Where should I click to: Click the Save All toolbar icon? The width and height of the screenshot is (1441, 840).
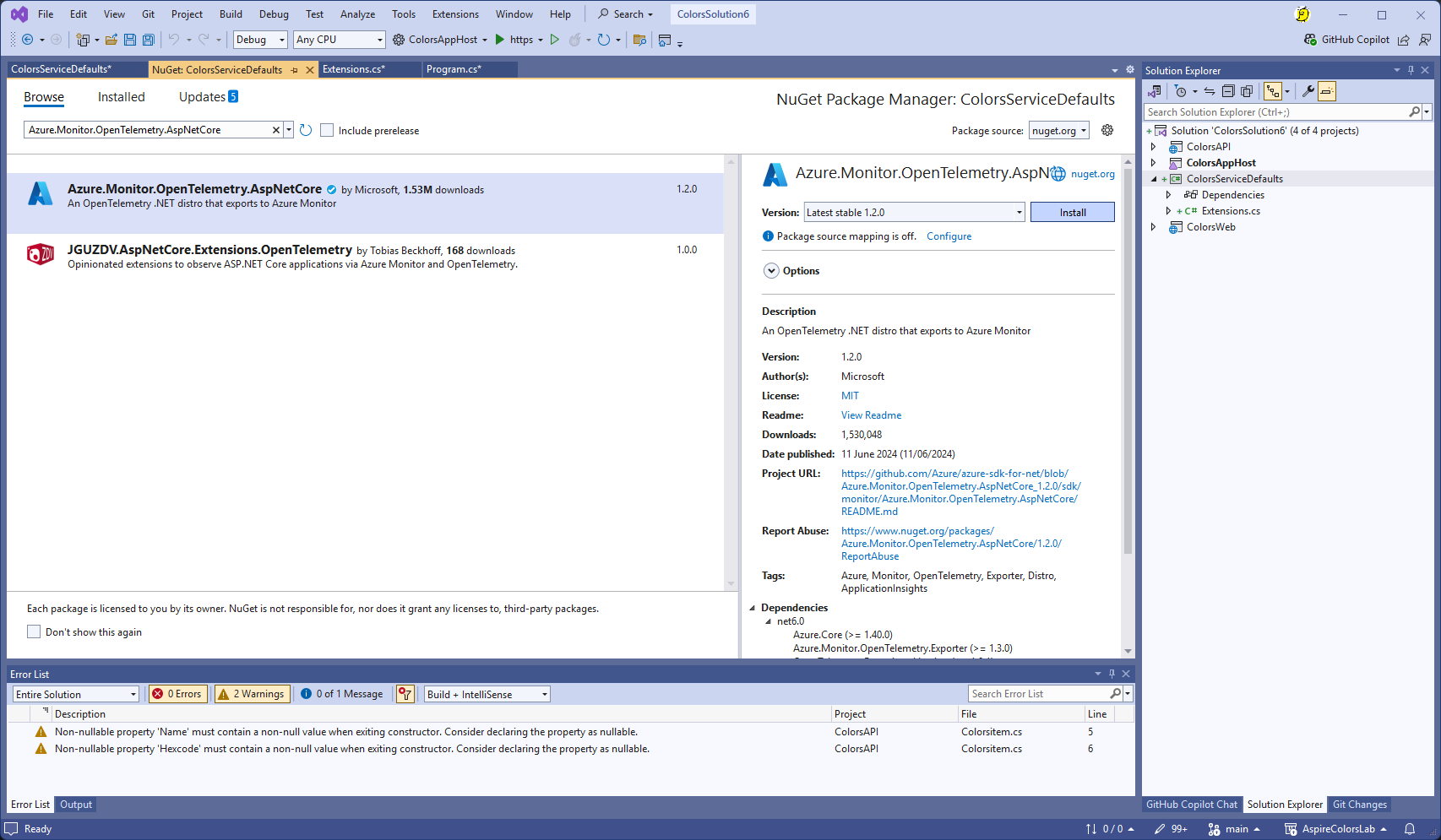149,40
